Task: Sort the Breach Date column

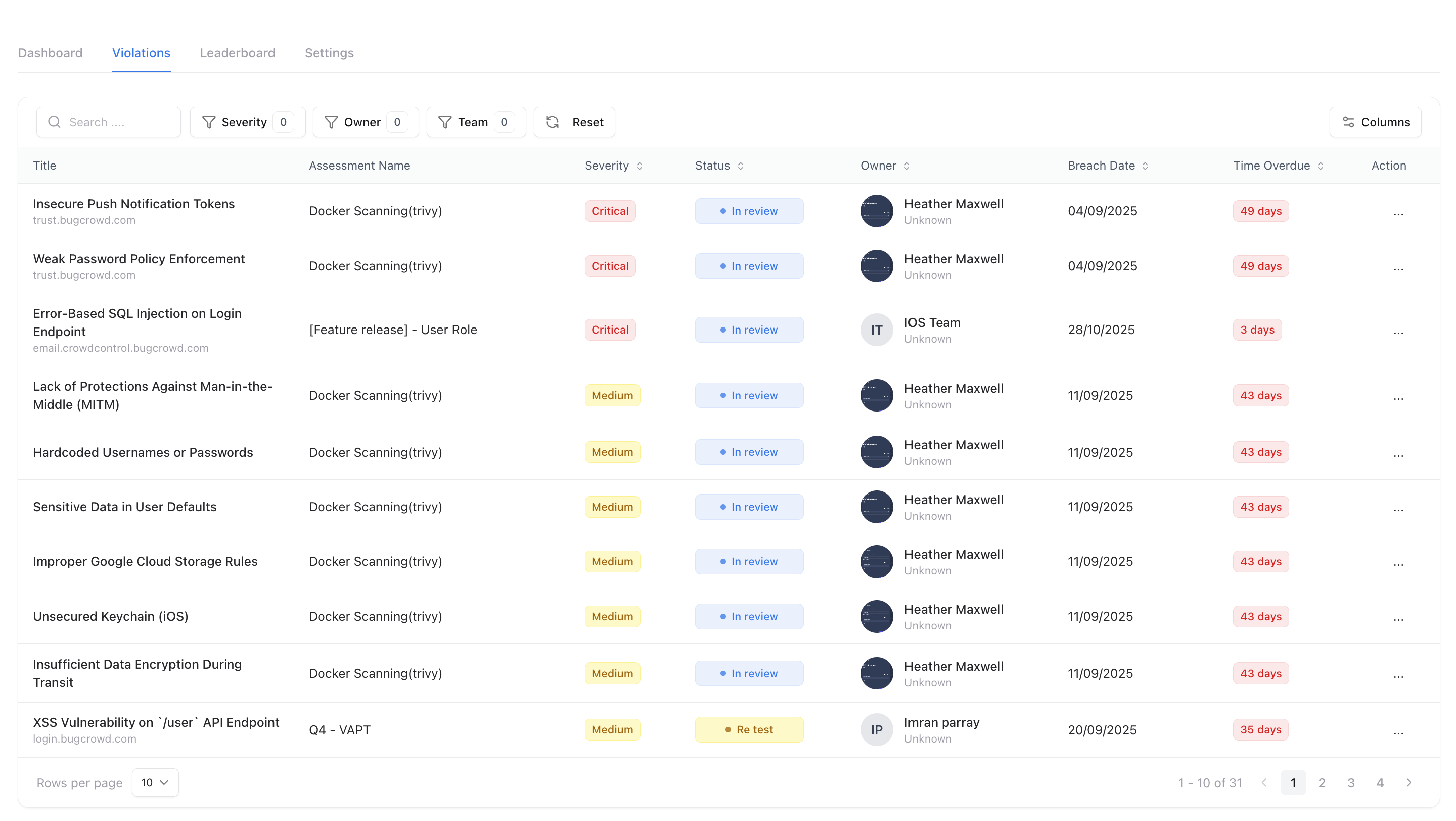Action: click(1146, 166)
